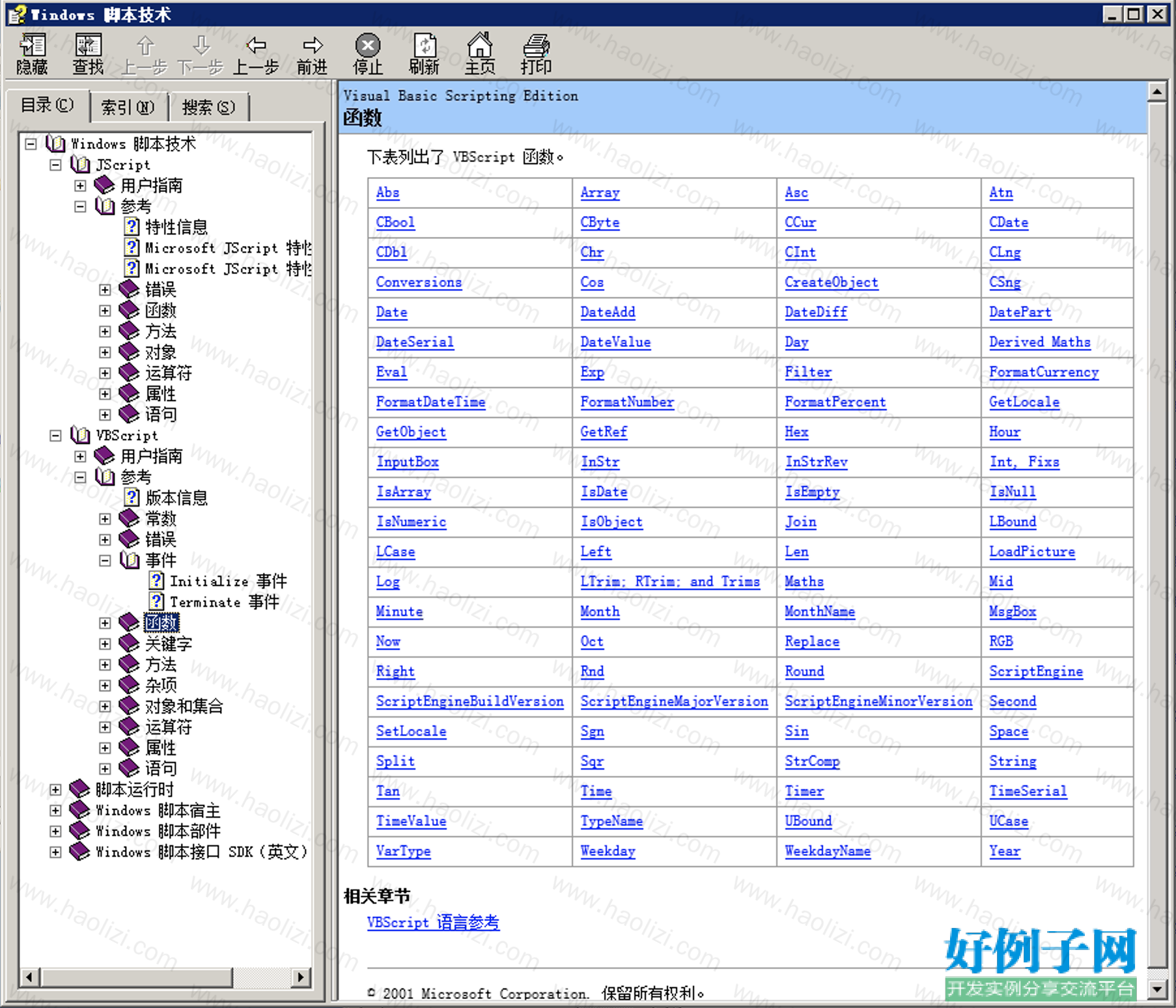Screen dimensions: 1176x1008
Task: Expand the 脚本运行时 tree node
Action: (x=55, y=790)
